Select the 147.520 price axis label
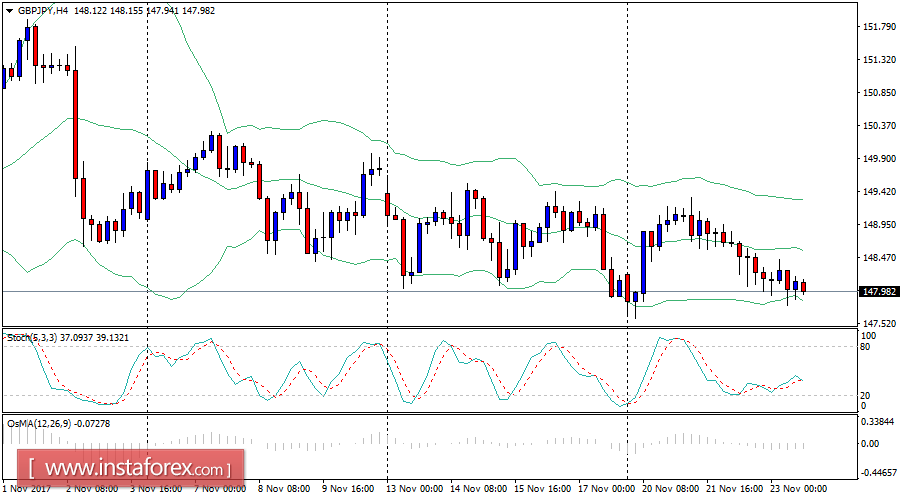This screenshot has width=900, height=500. 879,324
